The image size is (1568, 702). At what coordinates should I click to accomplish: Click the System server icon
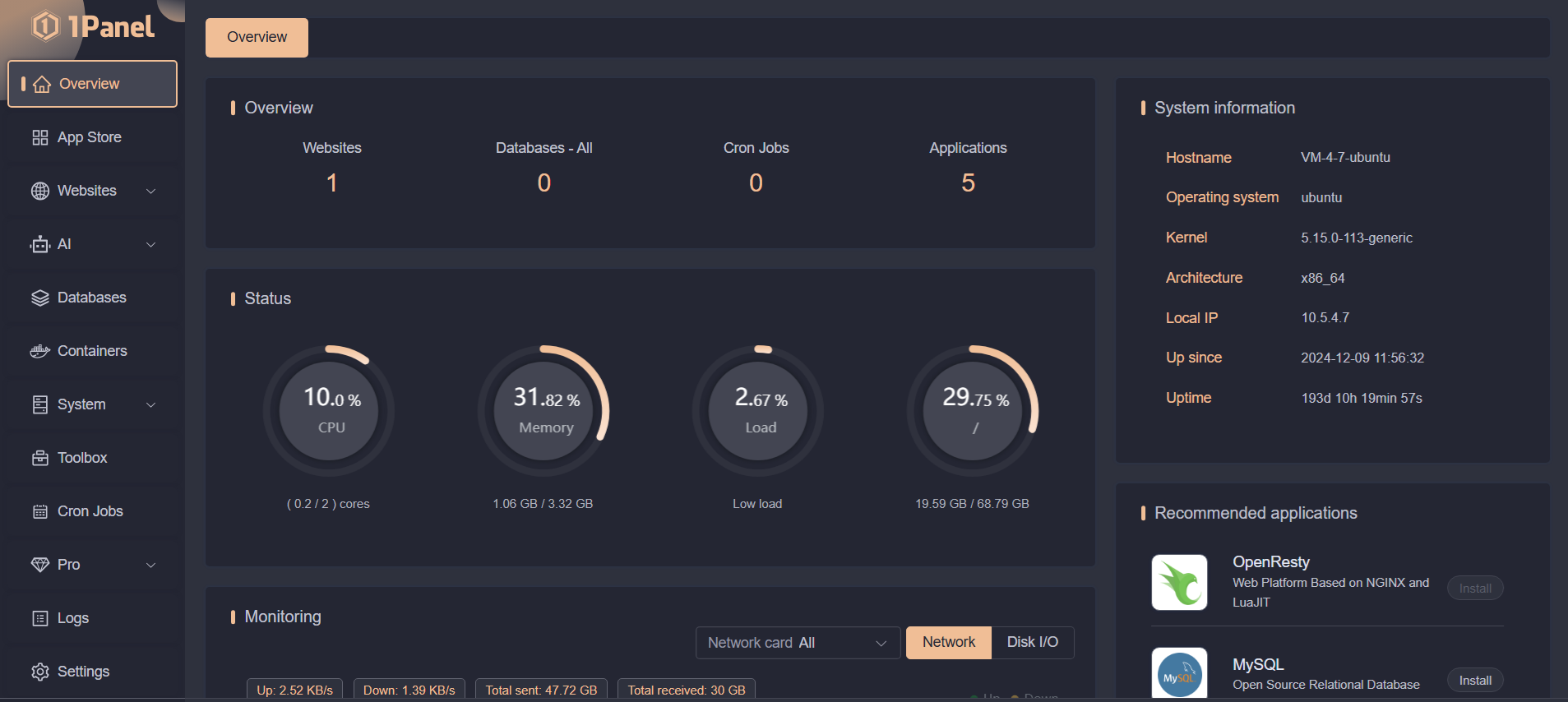click(x=40, y=404)
